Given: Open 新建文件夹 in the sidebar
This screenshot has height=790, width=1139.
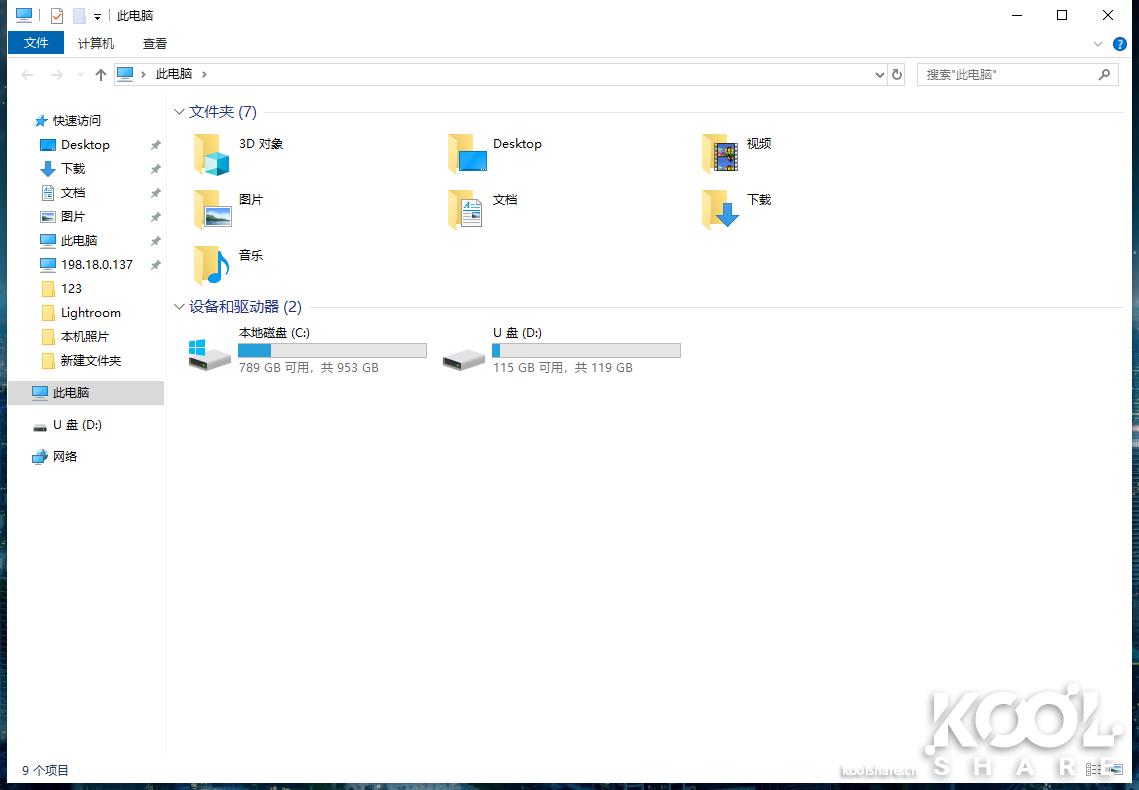Looking at the screenshot, I should 91,360.
